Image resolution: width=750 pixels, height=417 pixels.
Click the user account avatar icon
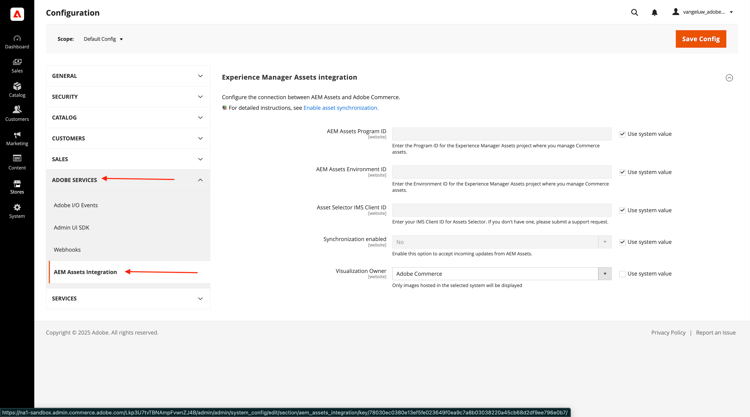tap(675, 12)
